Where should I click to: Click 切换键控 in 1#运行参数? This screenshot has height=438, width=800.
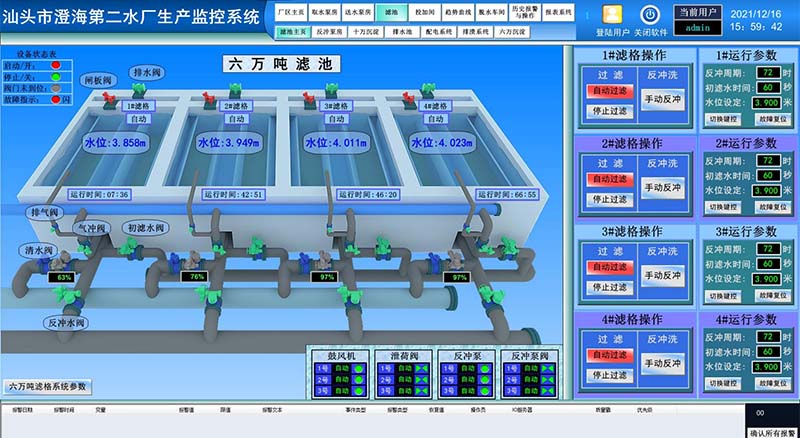point(723,119)
